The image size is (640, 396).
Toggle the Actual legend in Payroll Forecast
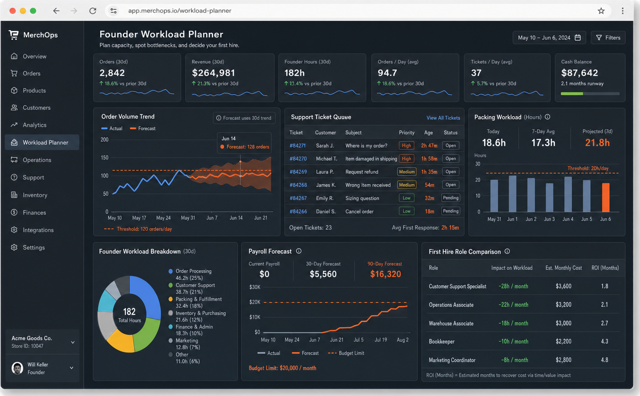[x=269, y=353]
